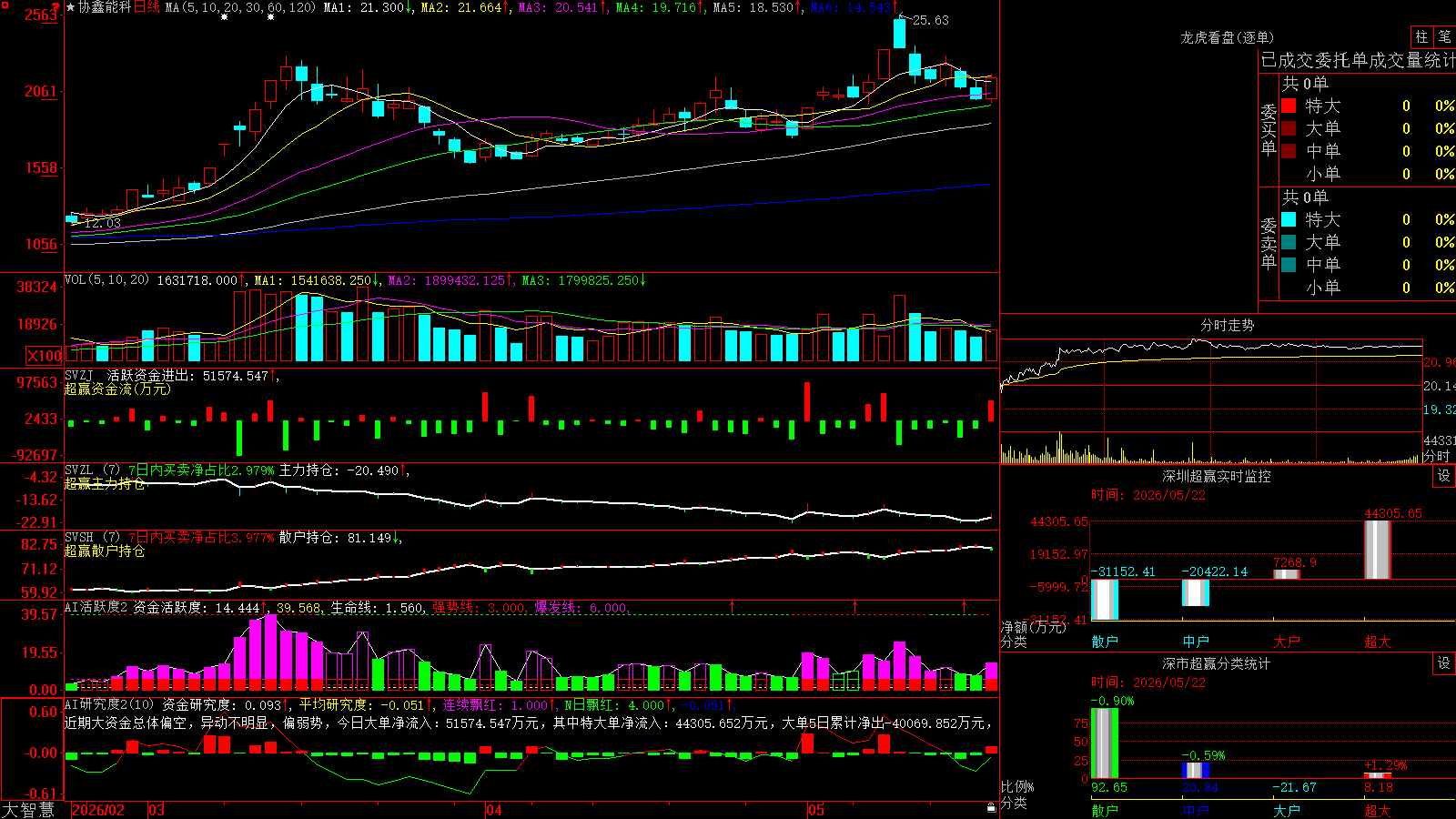Click the 超赢主力持仓 label
1456x819 pixels.
coord(105,483)
